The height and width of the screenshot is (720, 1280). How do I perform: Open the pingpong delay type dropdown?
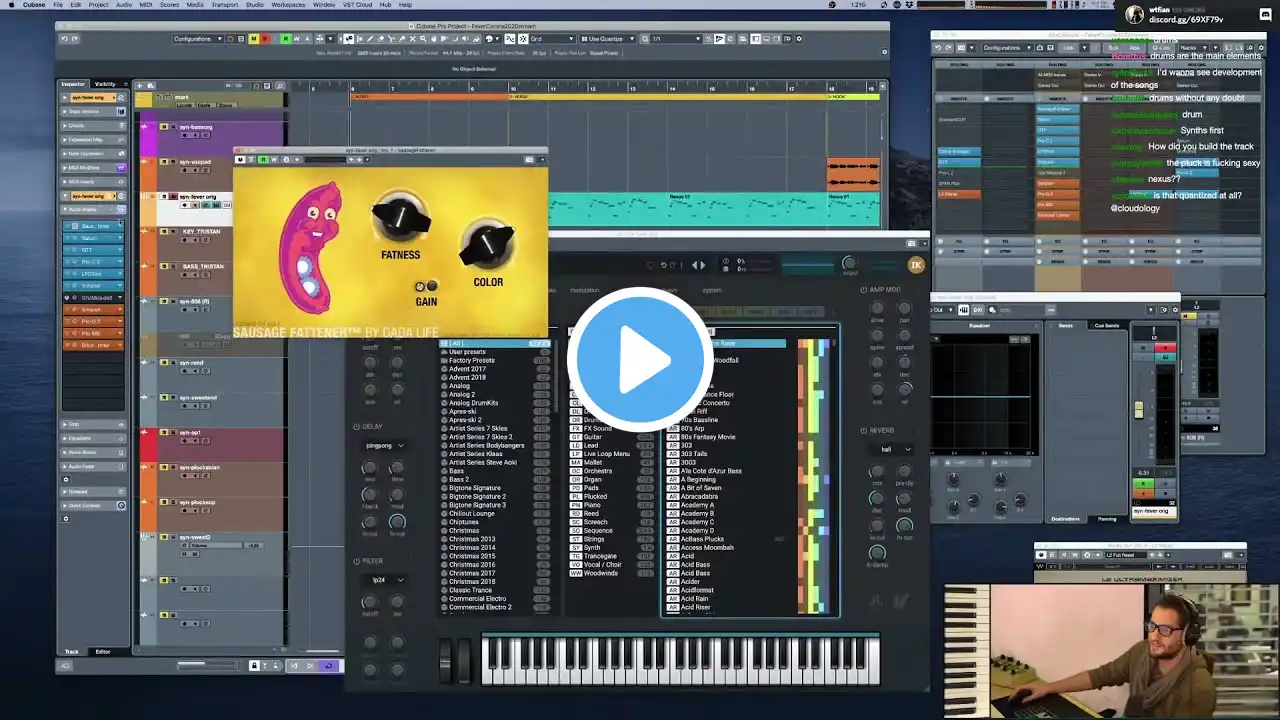[x=385, y=445]
